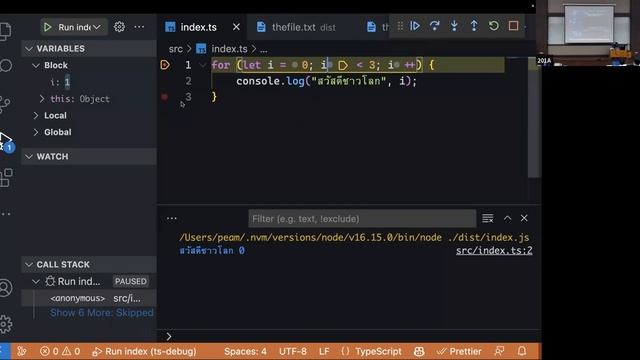Toggle debug console word wrap icon
The height and width of the screenshot is (360, 640).
(488, 218)
